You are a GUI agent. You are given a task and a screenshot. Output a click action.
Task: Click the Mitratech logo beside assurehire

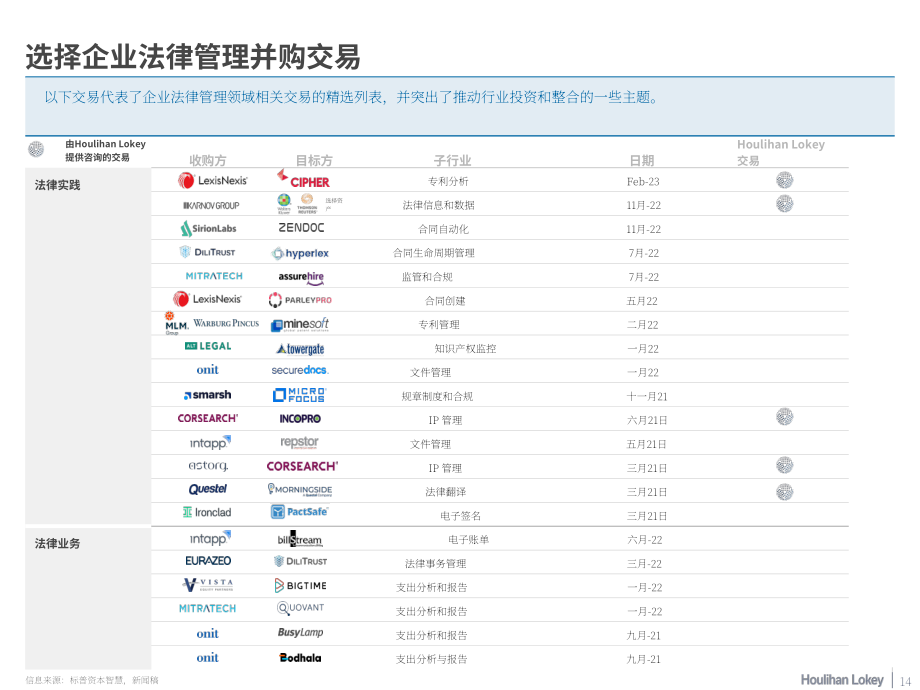click(x=214, y=276)
